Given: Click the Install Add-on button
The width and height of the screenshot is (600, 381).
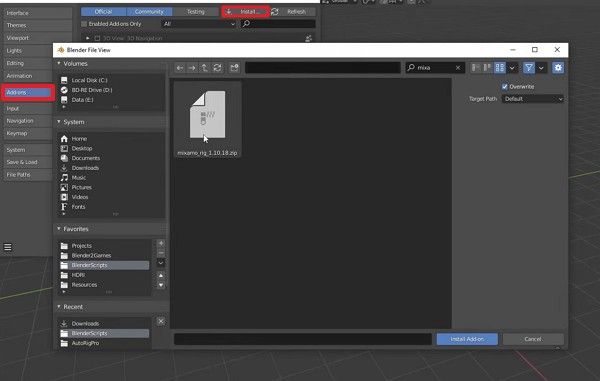Looking at the screenshot, I should (x=467, y=339).
